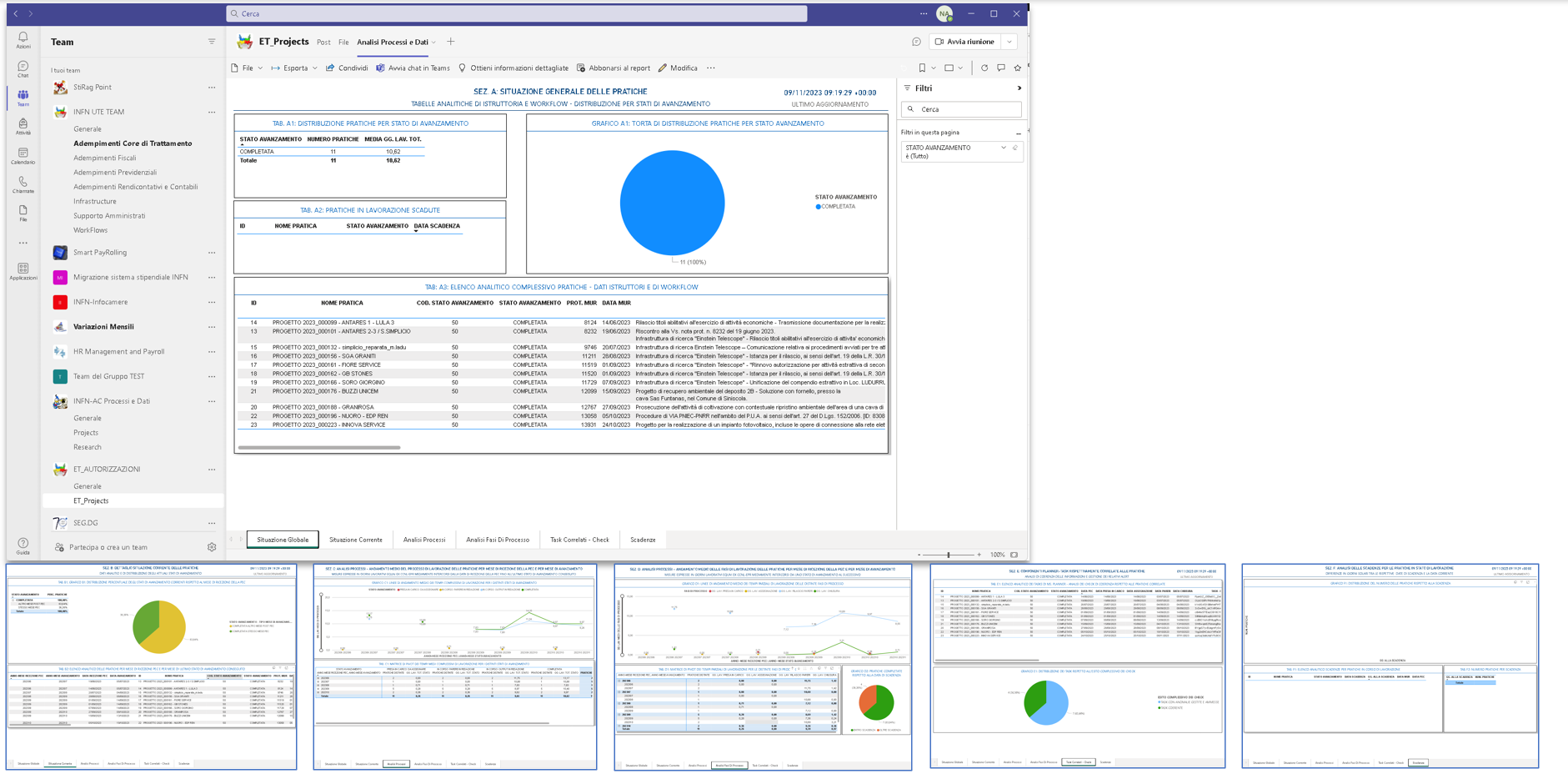Select Analisi Processi report page

point(424,540)
